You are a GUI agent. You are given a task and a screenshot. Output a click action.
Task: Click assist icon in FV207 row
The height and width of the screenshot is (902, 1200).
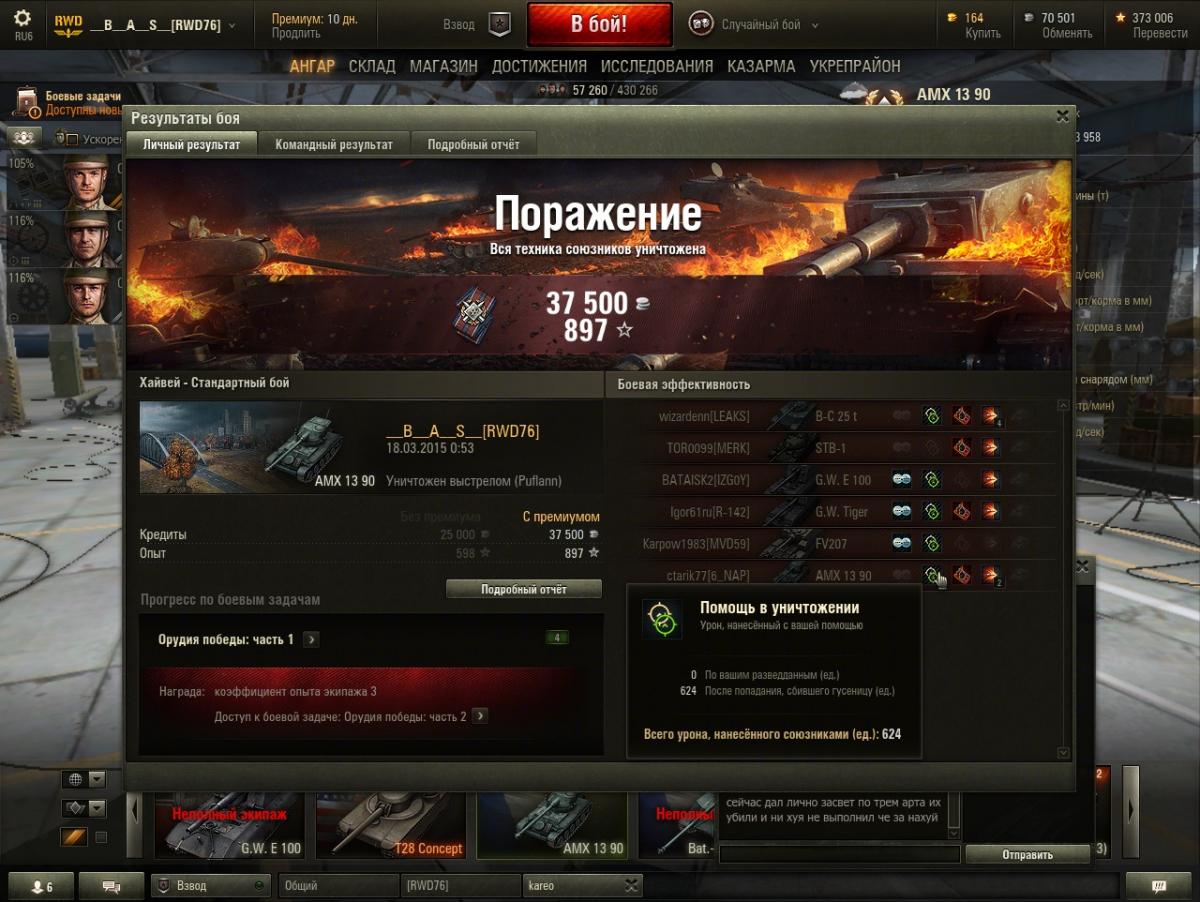931,544
